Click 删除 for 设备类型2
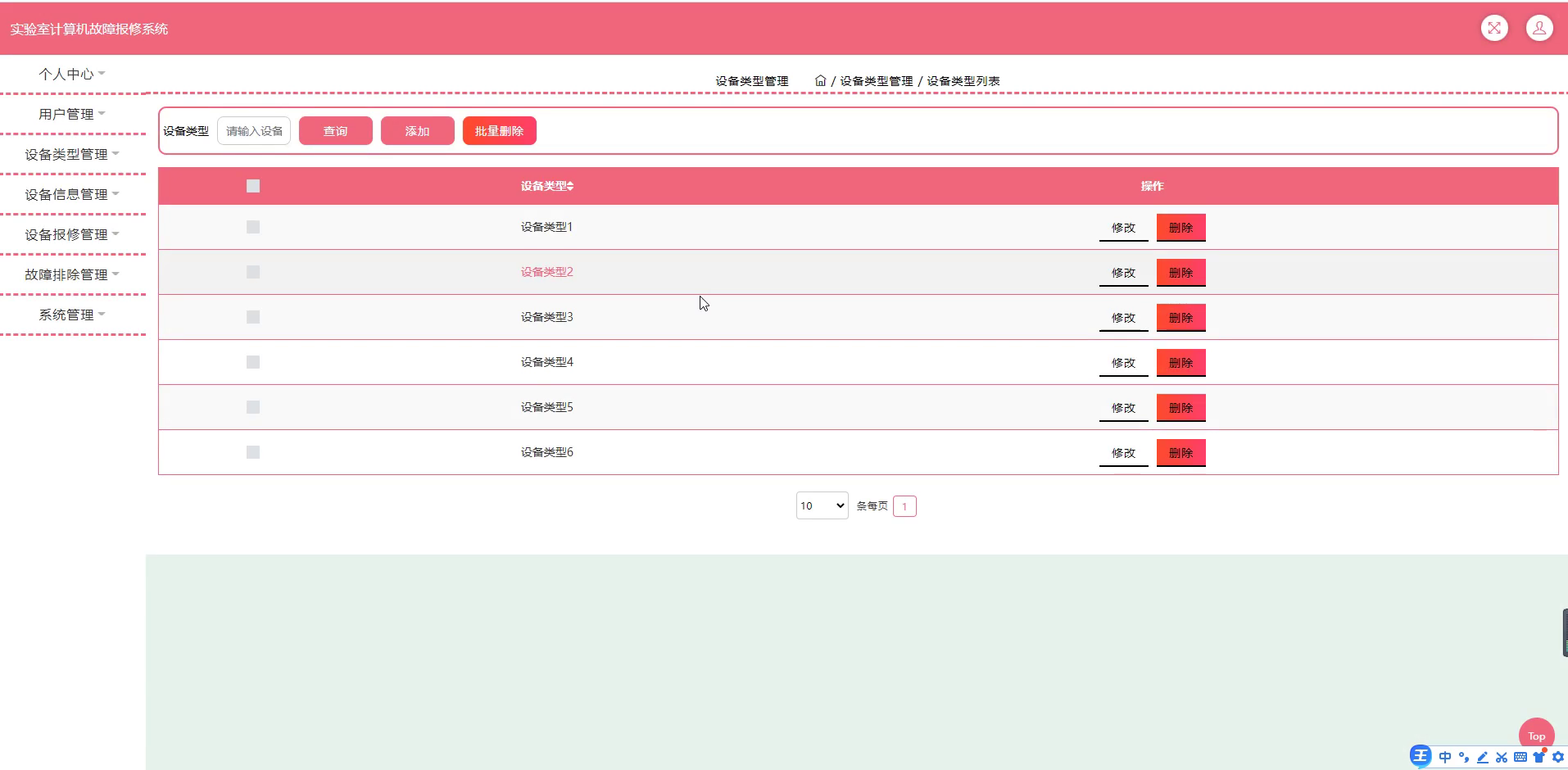The image size is (1568, 770). 1181,273
